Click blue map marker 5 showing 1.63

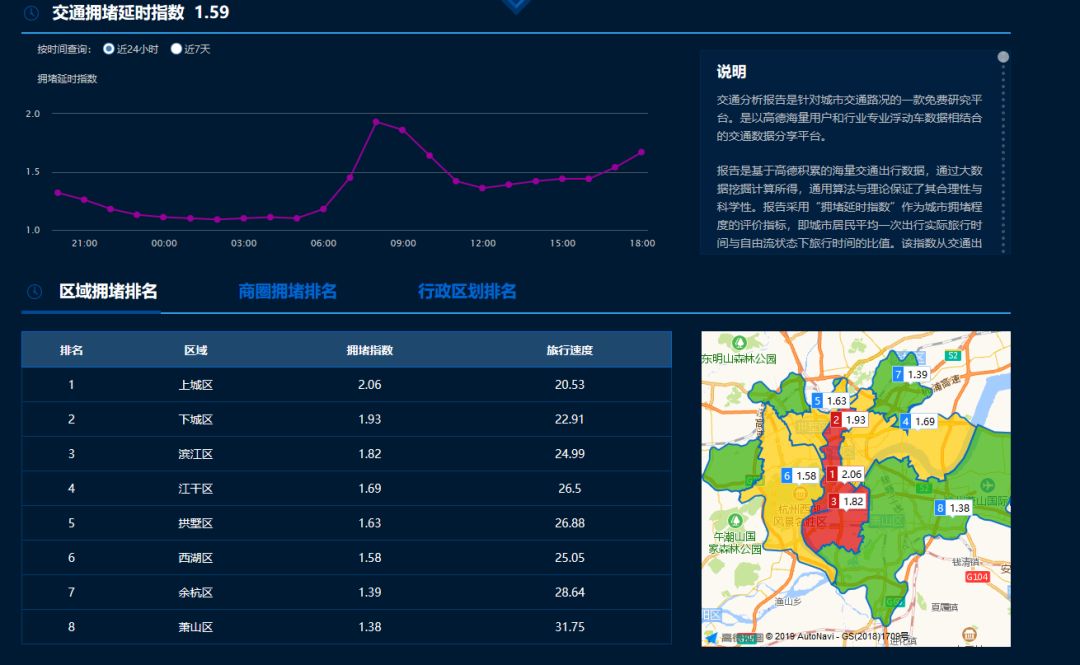click(x=817, y=401)
